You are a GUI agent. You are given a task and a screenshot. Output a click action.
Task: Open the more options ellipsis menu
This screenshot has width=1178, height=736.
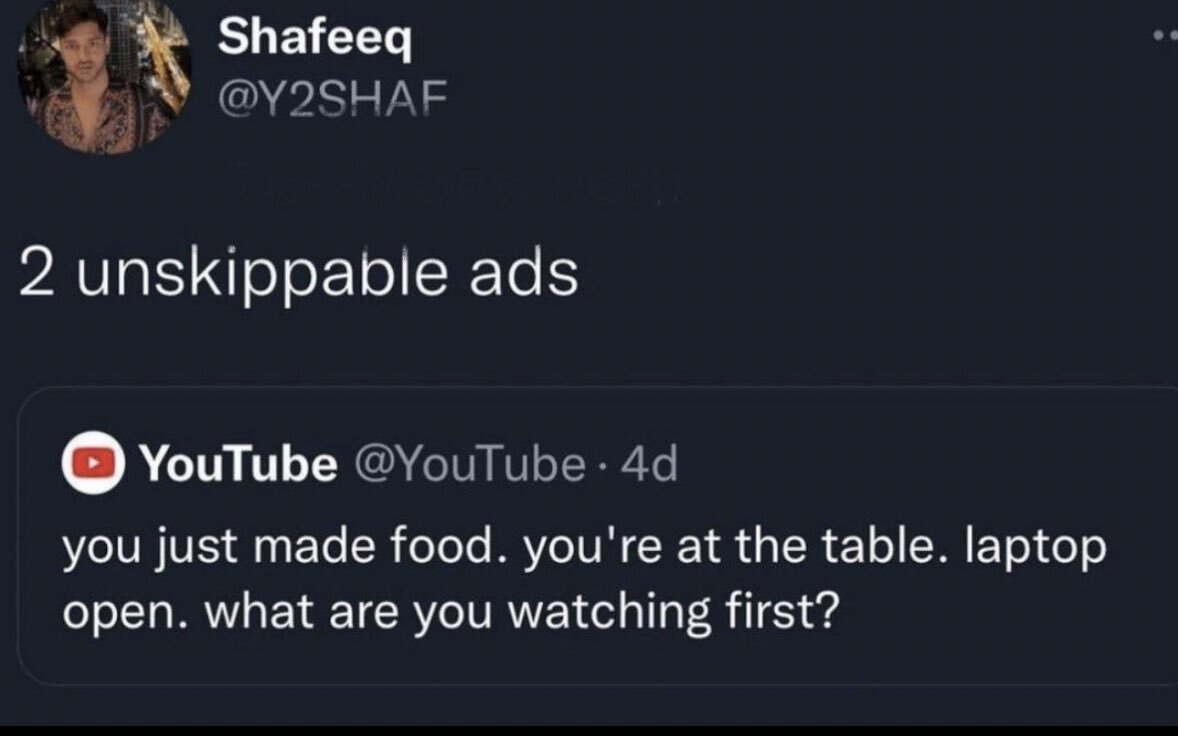(x=1165, y=34)
